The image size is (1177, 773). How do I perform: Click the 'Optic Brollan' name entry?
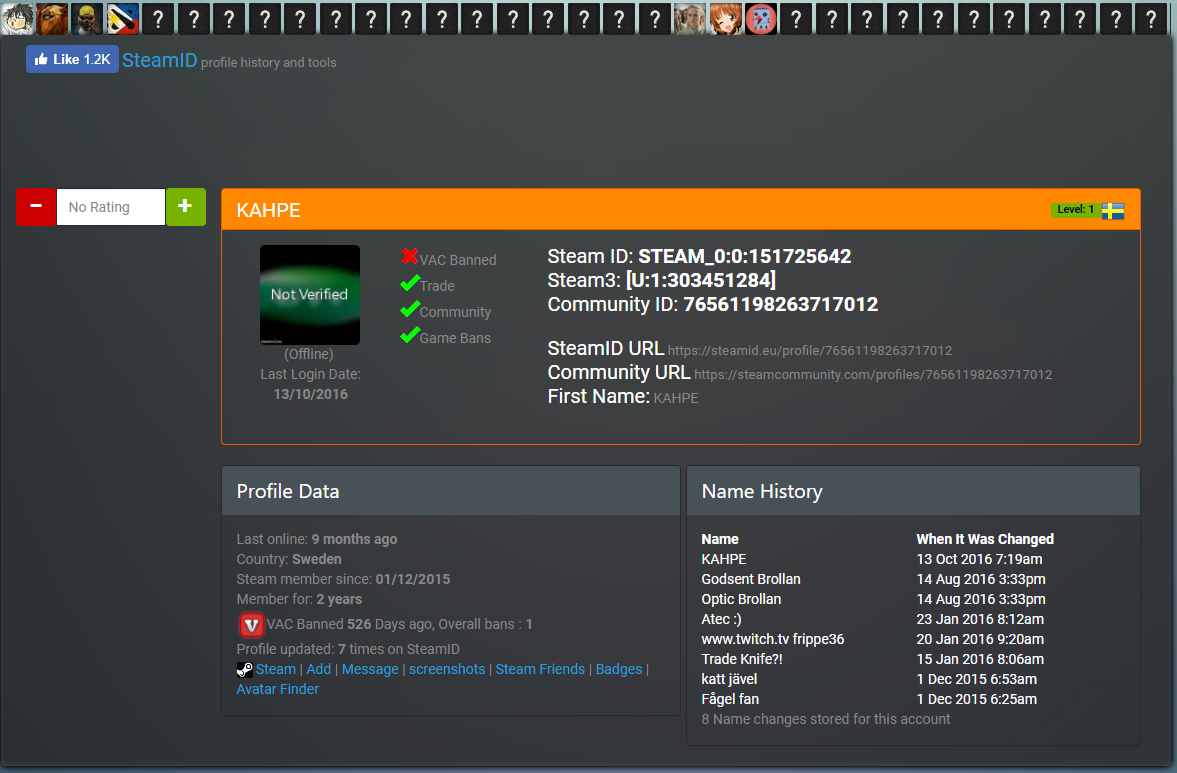(741, 599)
